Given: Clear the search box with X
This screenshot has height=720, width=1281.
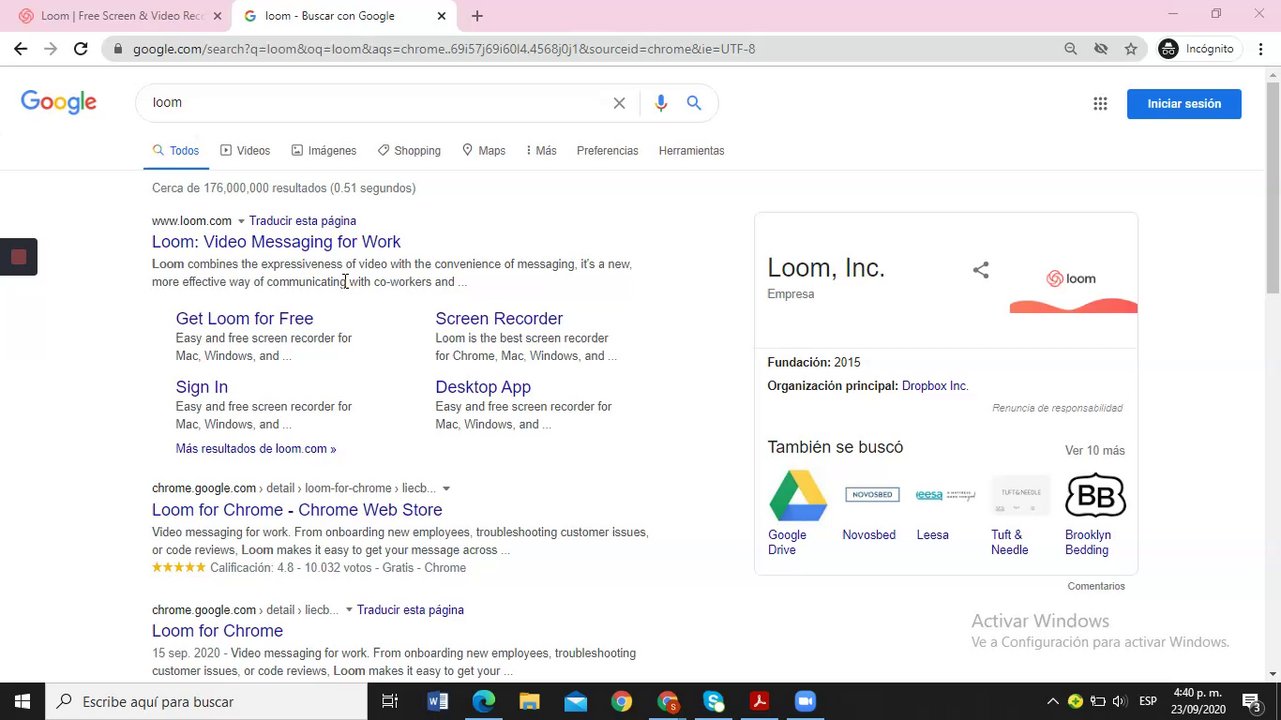Looking at the screenshot, I should tap(619, 103).
